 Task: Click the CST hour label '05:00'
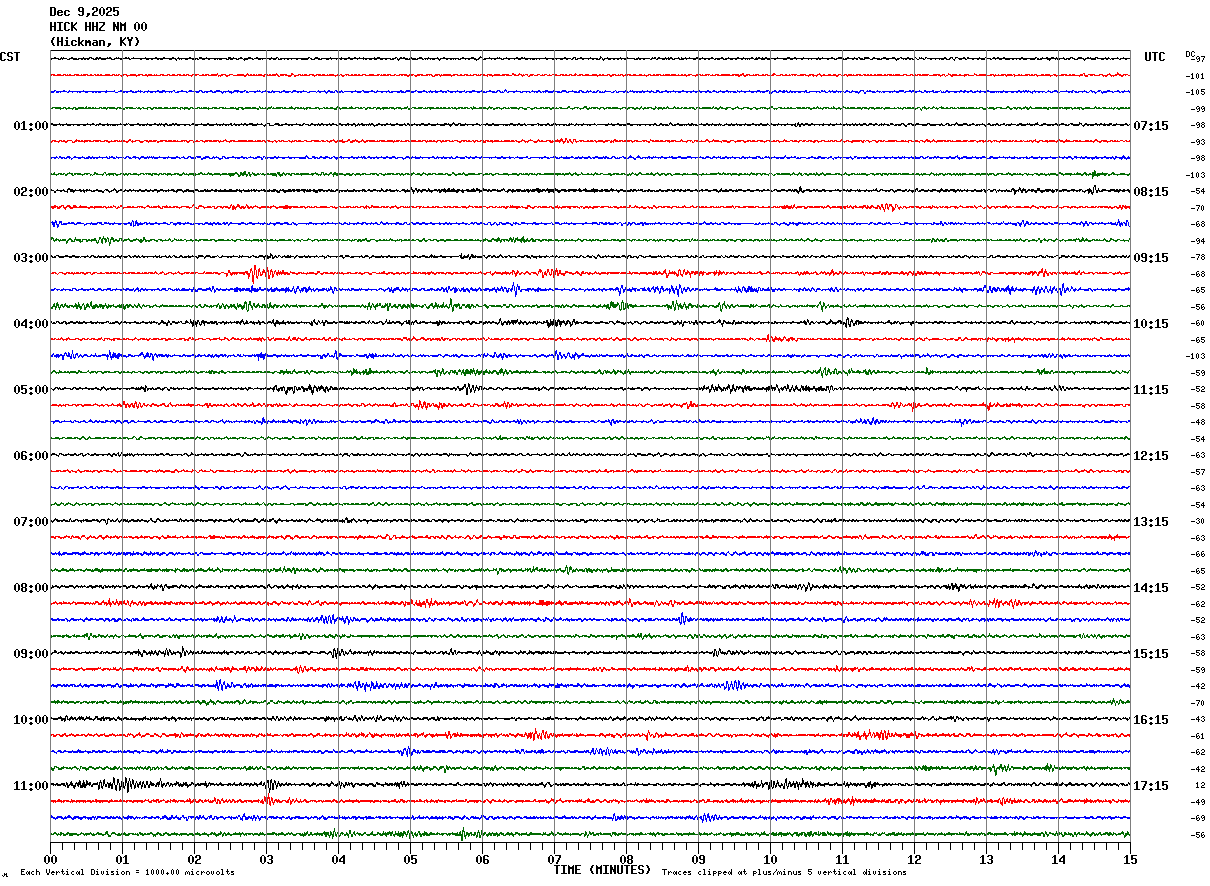[x=31, y=390]
